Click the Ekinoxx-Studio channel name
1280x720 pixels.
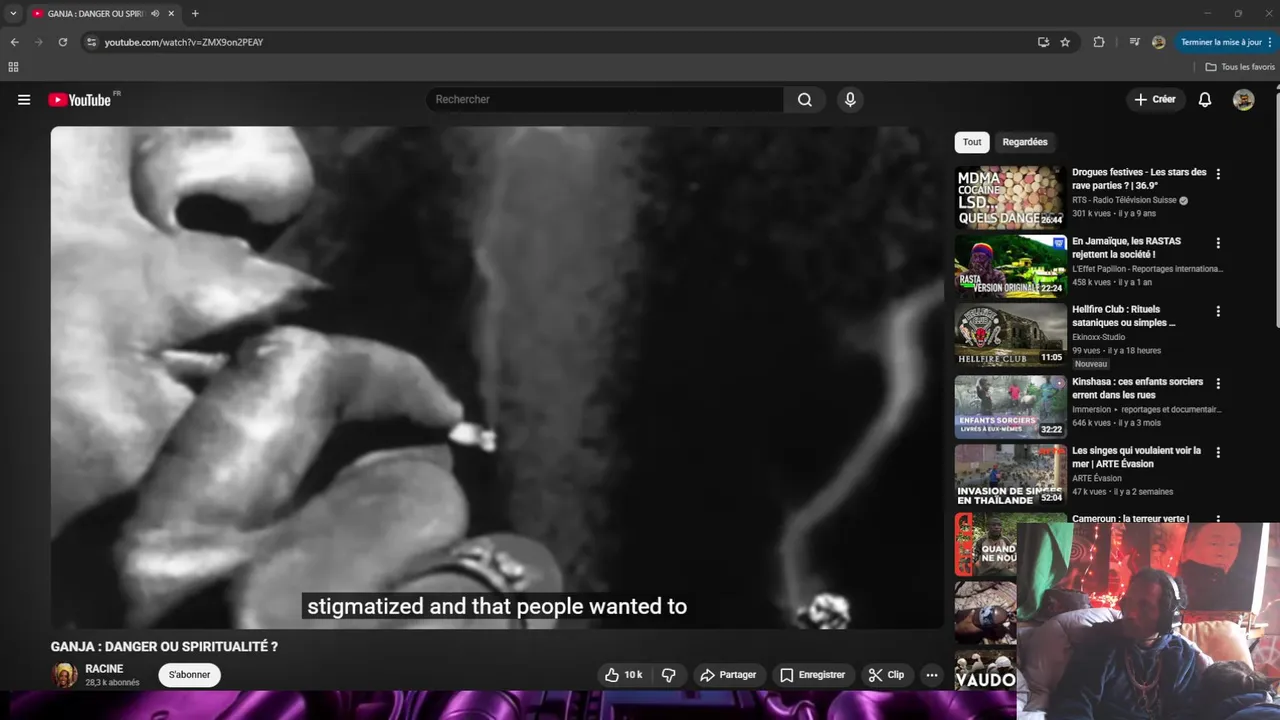coord(1099,337)
